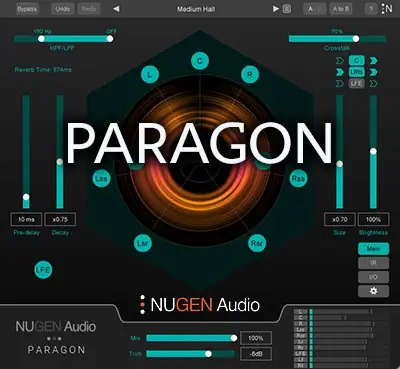Switch to the IR tab
The height and width of the screenshot is (369, 400).
373,263
